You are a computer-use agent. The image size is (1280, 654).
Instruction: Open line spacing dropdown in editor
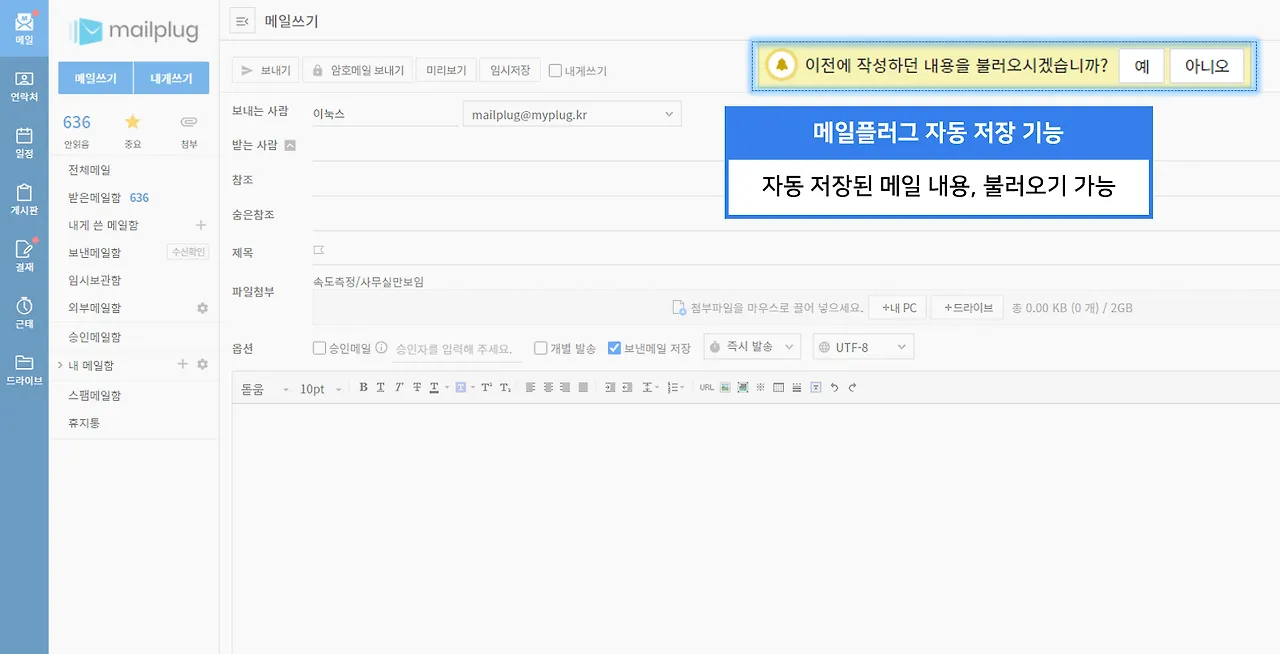click(651, 387)
